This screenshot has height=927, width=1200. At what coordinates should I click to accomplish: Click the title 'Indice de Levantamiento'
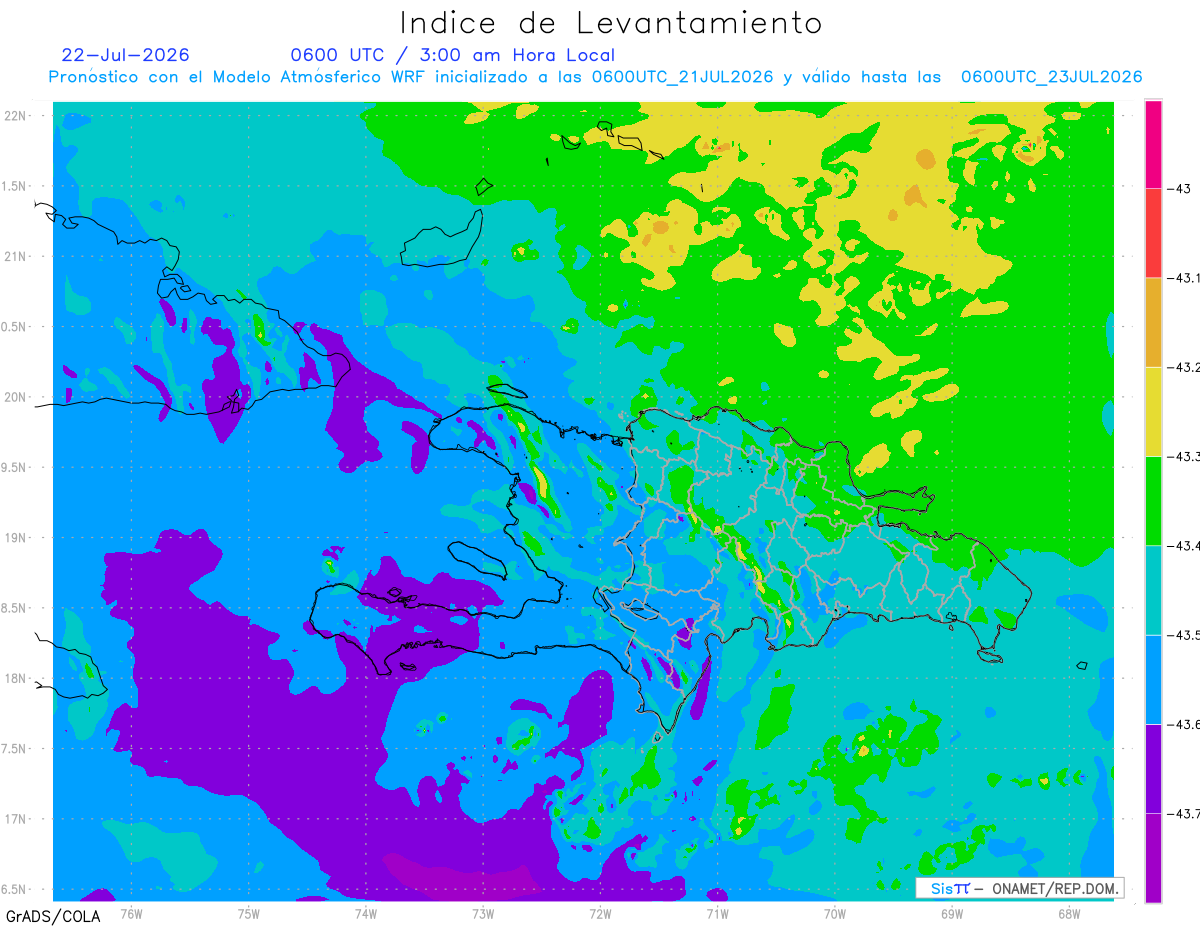pos(611,22)
